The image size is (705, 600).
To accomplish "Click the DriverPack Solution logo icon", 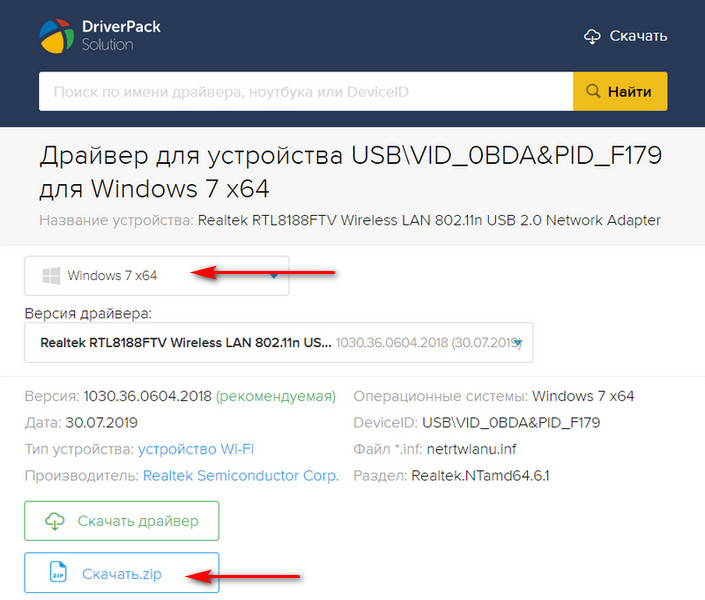I will 57,36.
